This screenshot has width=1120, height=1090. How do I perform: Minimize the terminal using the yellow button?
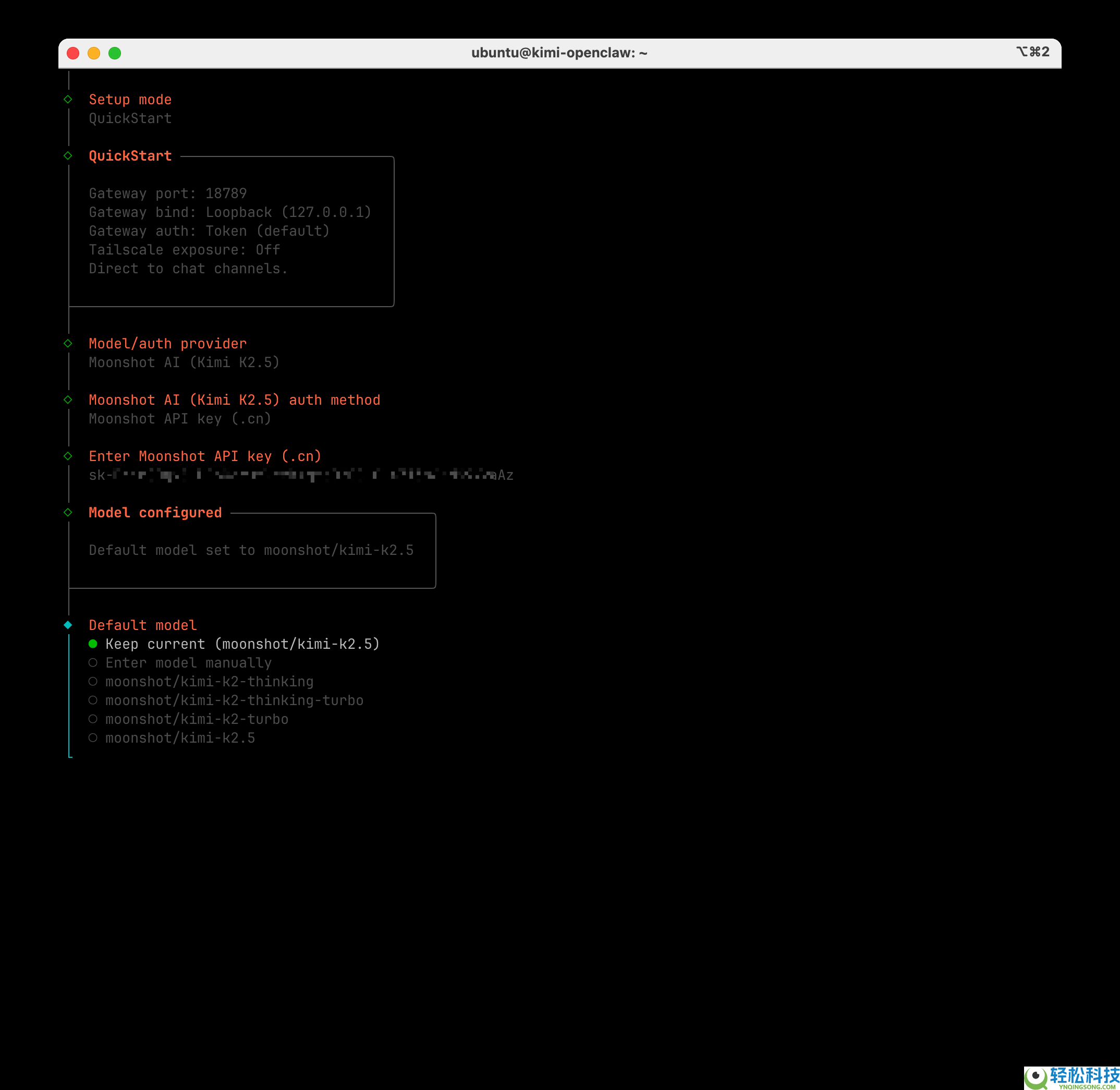94,53
